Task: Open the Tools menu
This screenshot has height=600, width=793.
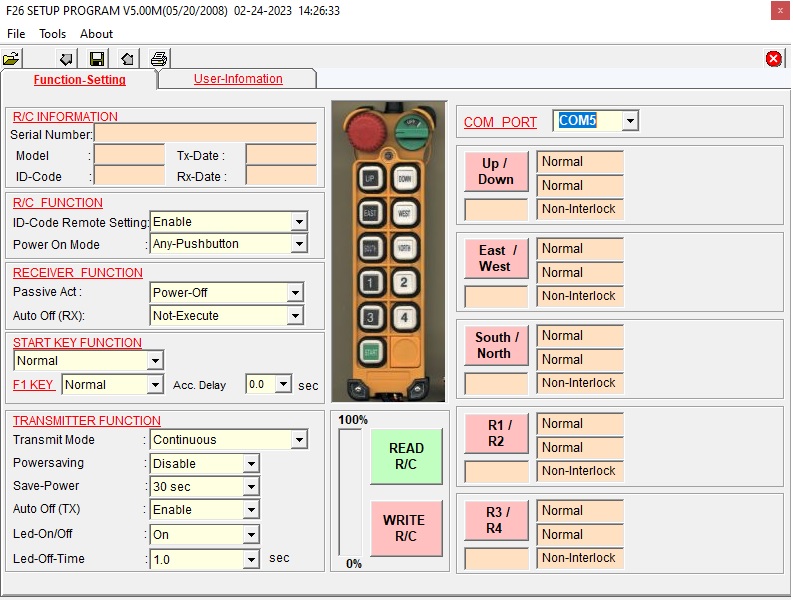Action: [53, 34]
